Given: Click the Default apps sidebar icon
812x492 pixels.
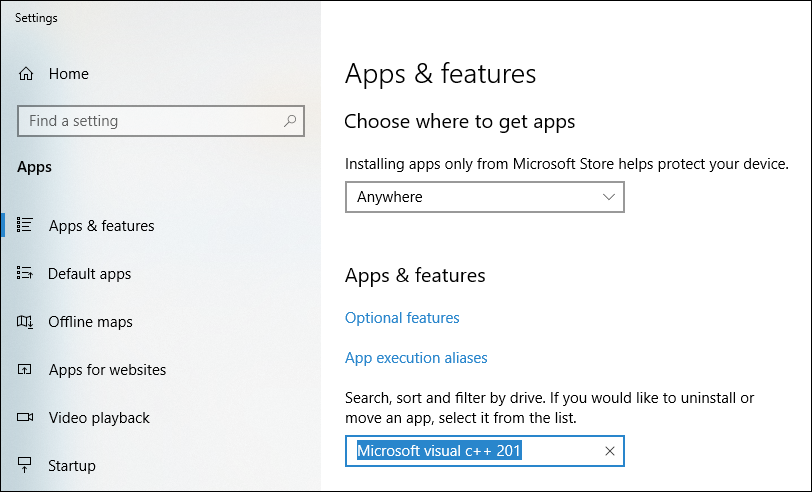Looking at the screenshot, I should click(26, 274).
